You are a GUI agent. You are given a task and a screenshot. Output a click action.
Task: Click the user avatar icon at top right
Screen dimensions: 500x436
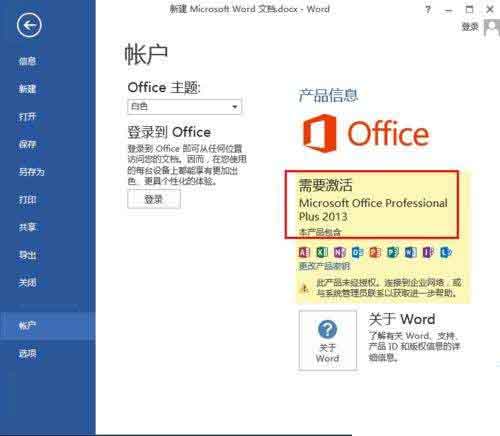tap(492, 27)
